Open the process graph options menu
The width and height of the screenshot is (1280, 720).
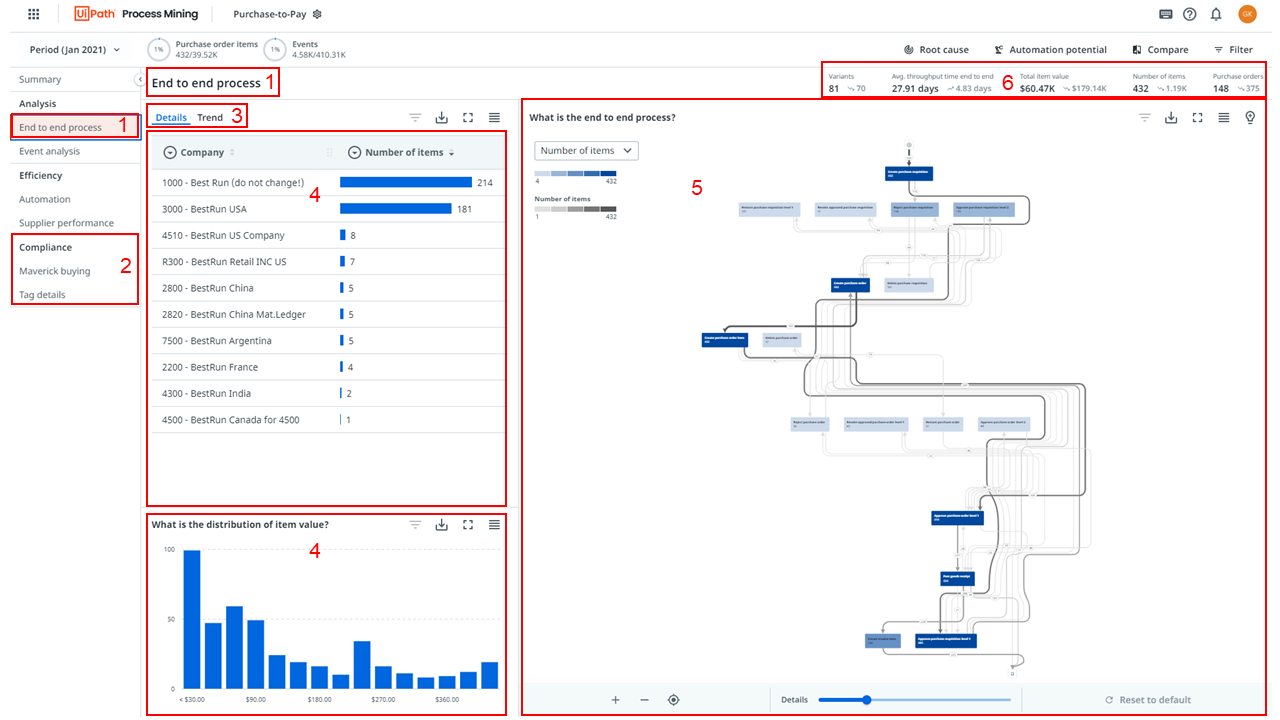click(1223, 117)
